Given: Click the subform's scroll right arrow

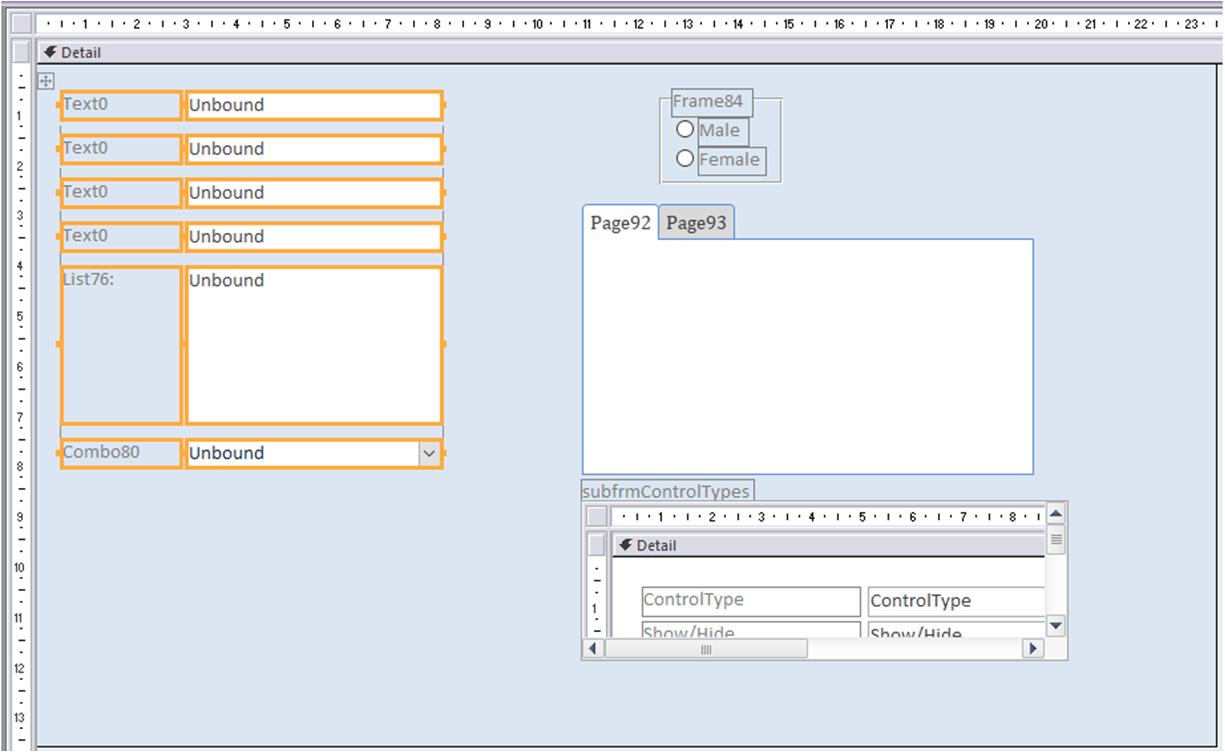Looking at the screenshot, I should pos(1033,649).
